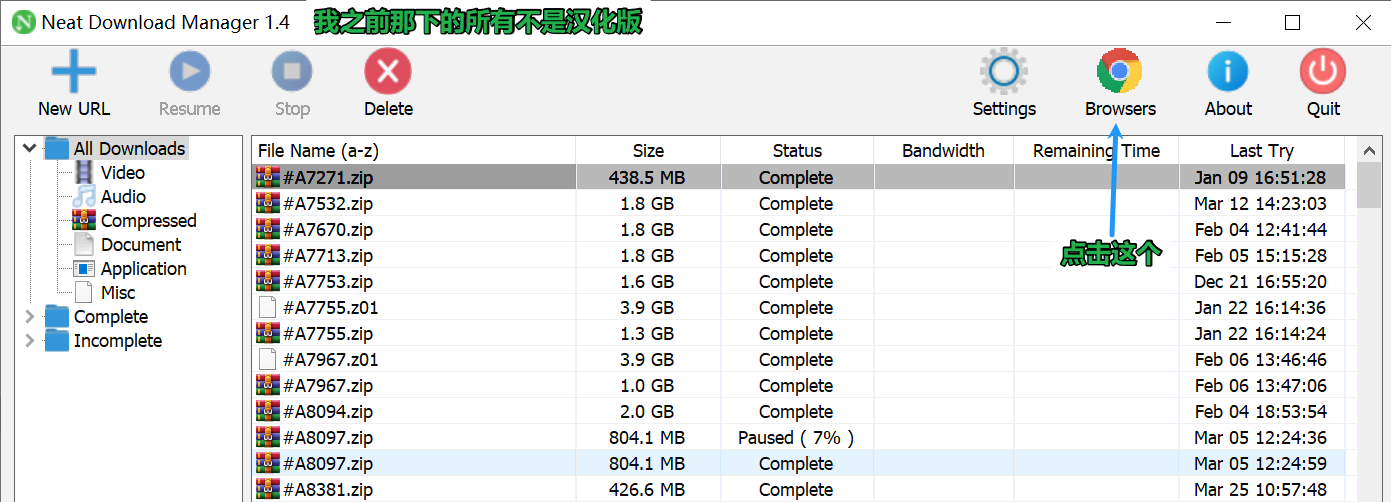Click the red Quit power icon
This screenshot has height=502, width=1391.
[x=1323, y=72]
